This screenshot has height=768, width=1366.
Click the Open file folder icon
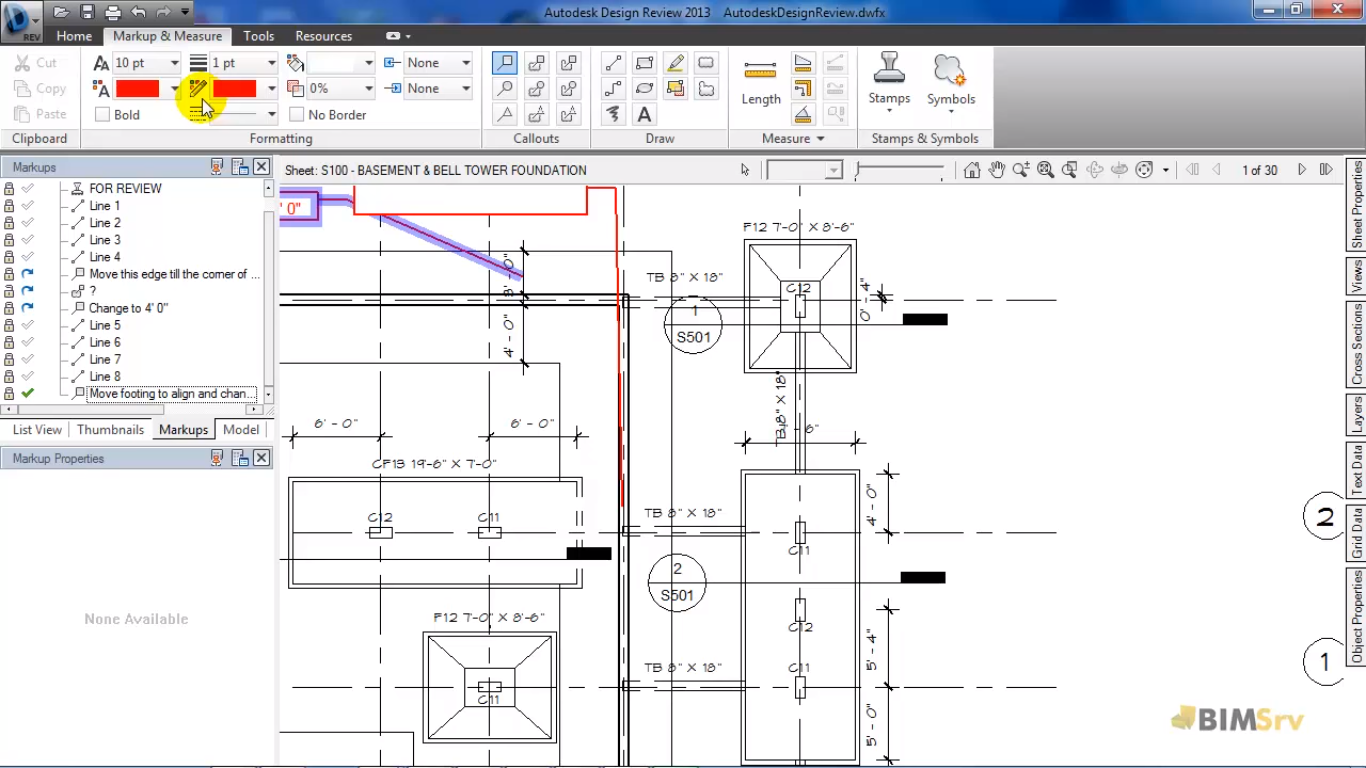61,12
